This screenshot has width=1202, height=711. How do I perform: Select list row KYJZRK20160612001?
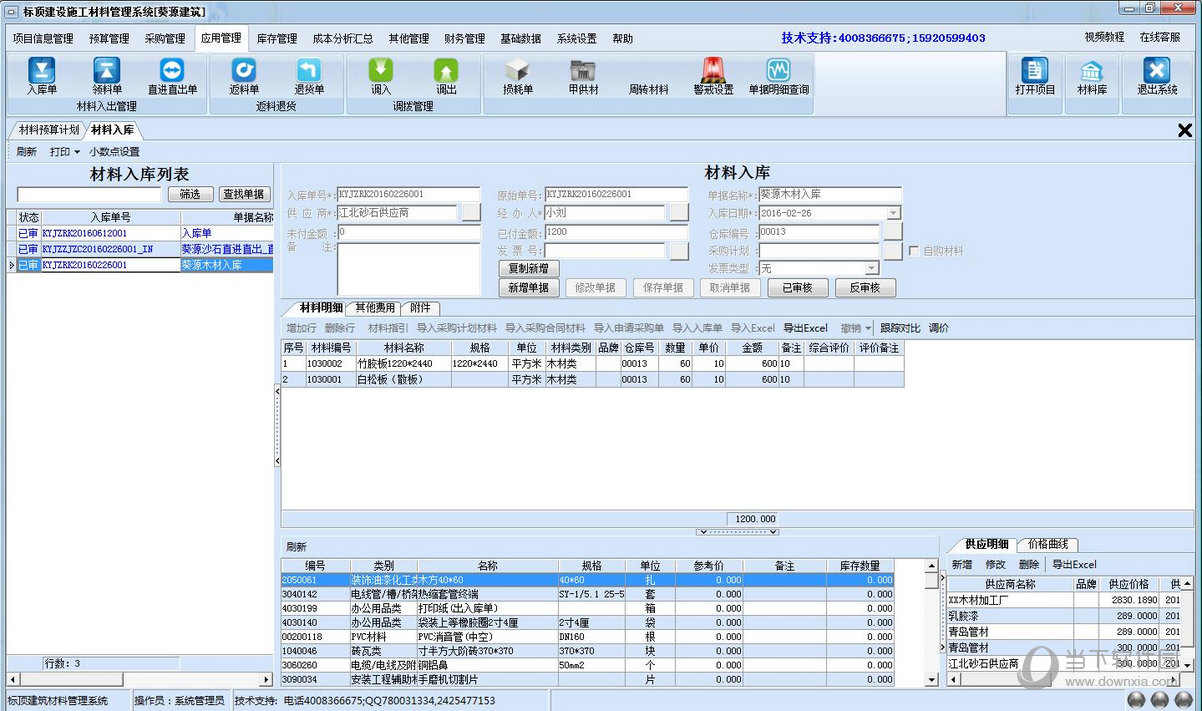coord(140,233)
